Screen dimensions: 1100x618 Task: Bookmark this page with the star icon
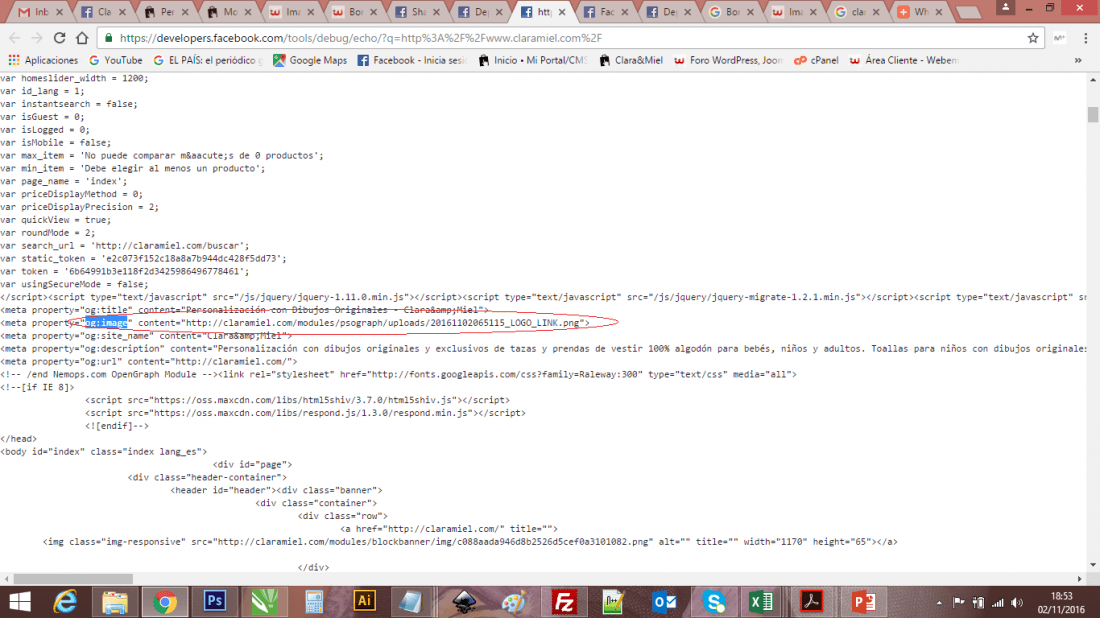[x=1033, y=38]
